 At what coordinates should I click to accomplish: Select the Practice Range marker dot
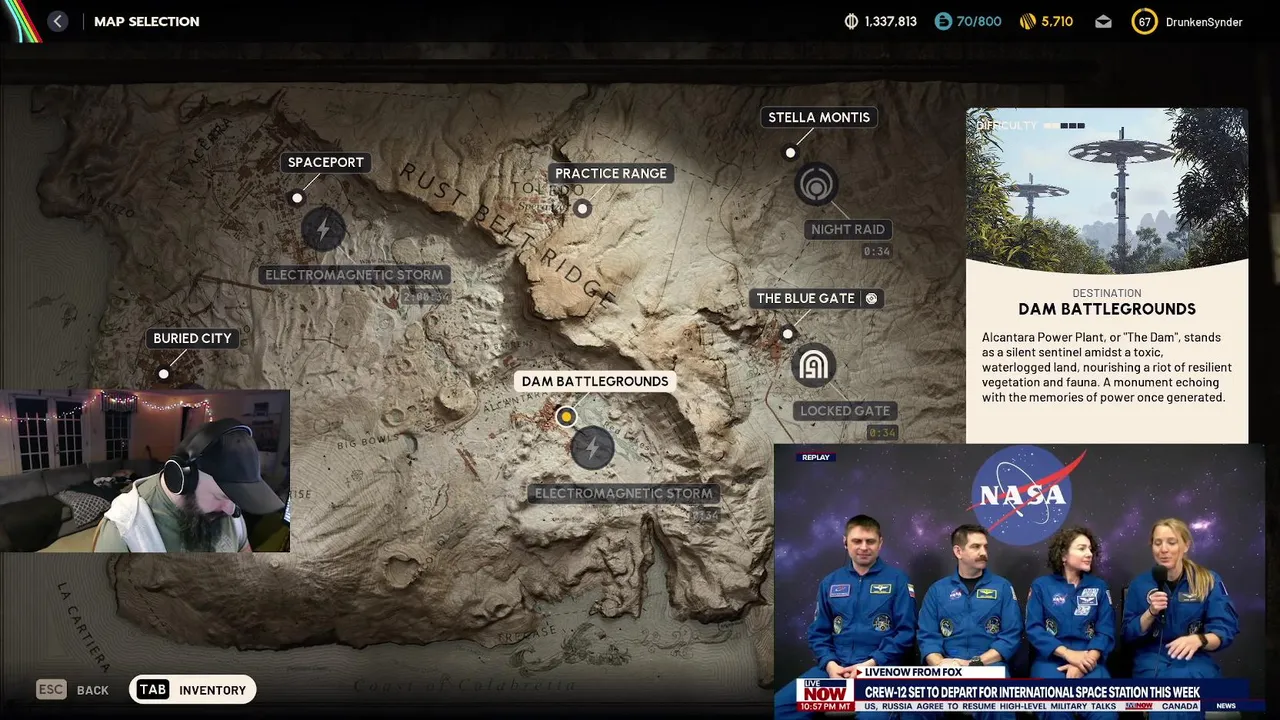pos(582,208)
